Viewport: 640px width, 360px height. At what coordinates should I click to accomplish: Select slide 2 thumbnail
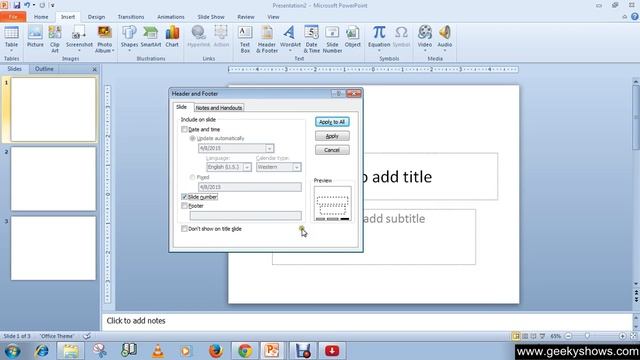coord(53,179)
